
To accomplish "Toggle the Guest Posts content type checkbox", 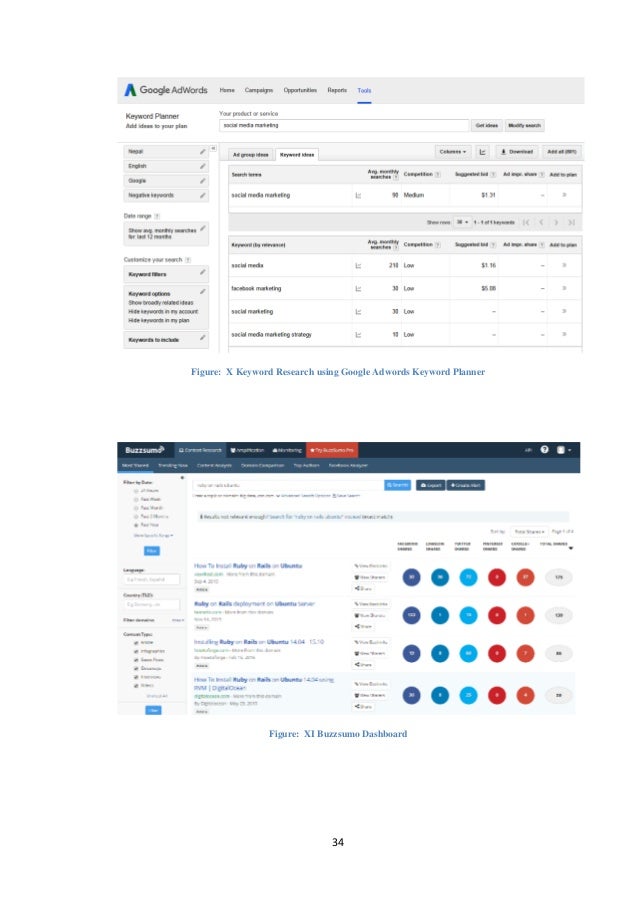I will click(x=136, y=660).
